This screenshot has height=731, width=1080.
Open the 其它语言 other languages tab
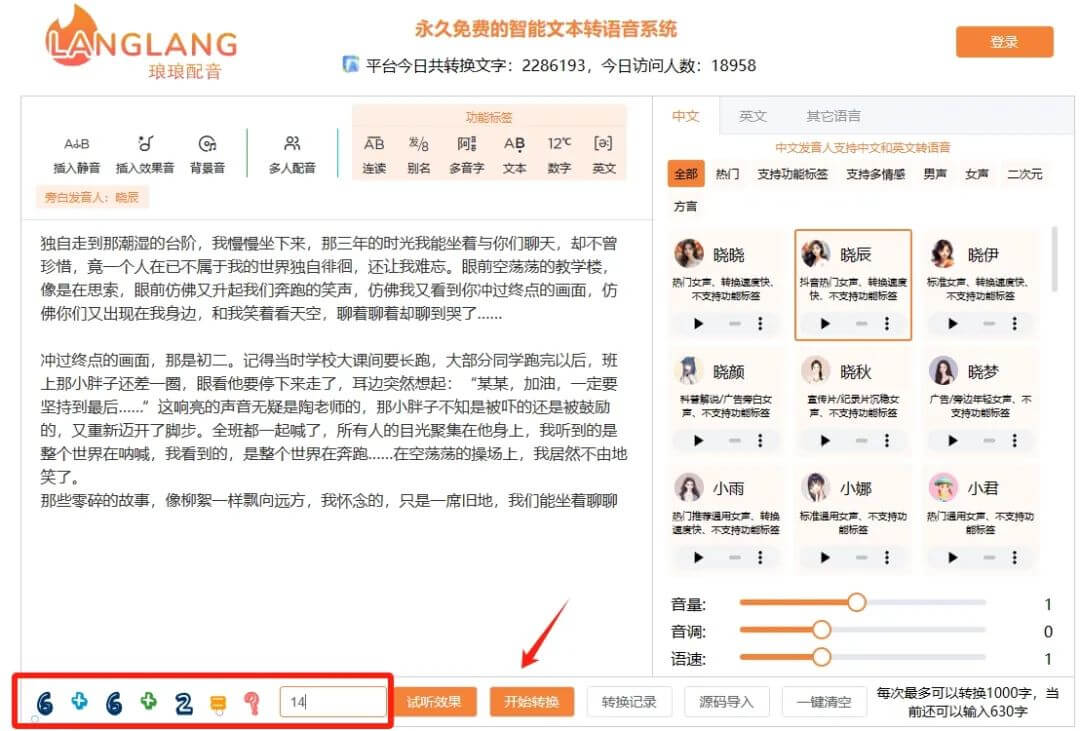[832, 116]
